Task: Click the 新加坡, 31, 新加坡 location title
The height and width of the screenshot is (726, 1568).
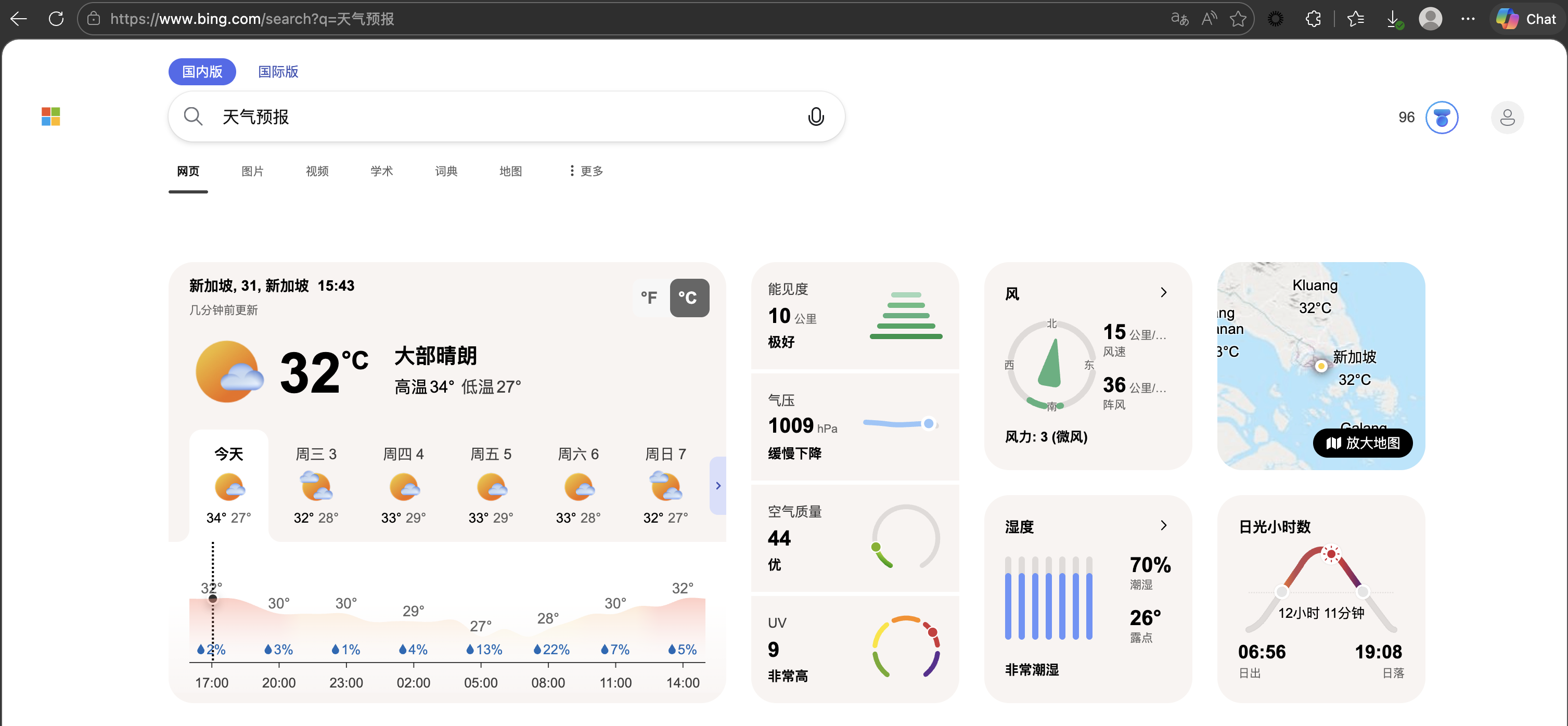Action: pos(249,286)
